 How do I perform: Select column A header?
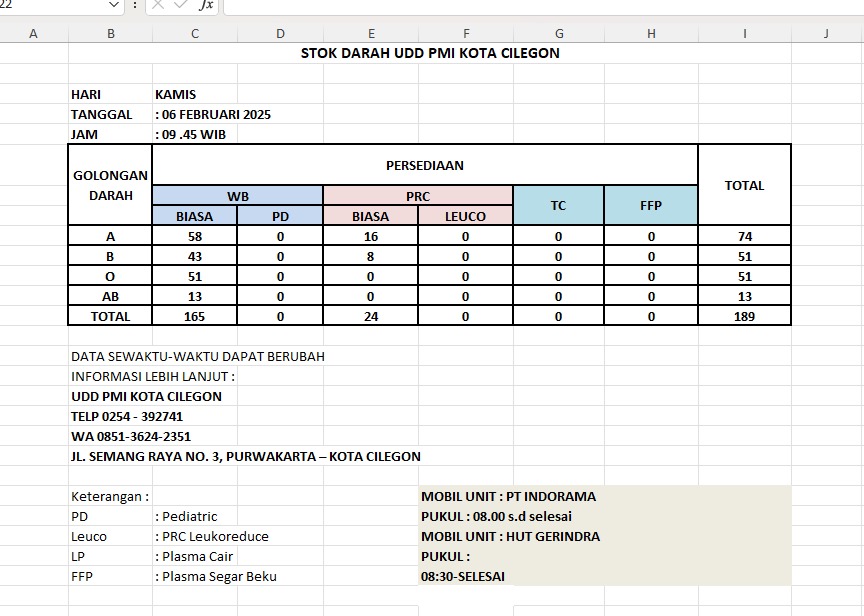34,33
